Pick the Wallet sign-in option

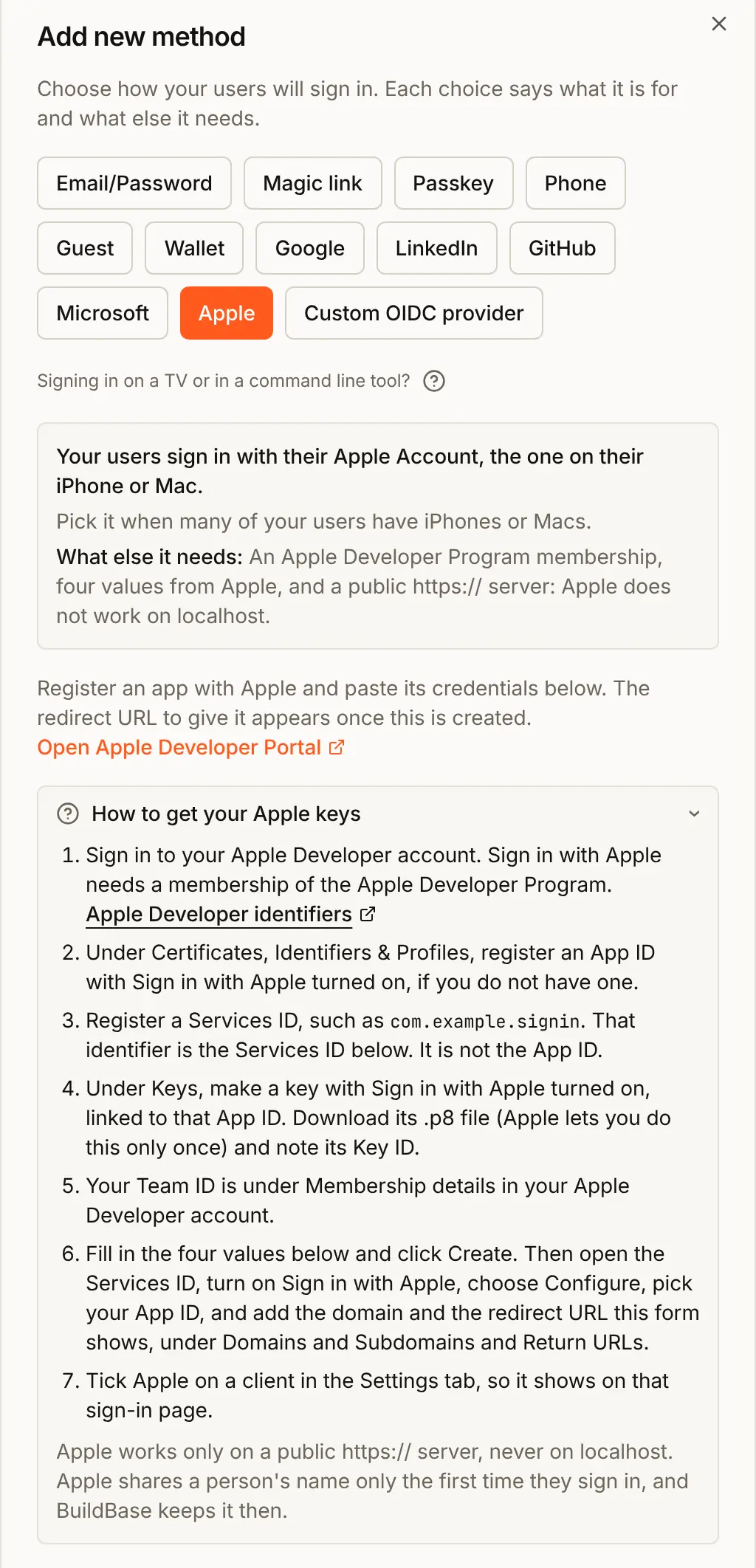tap(194, 248)
